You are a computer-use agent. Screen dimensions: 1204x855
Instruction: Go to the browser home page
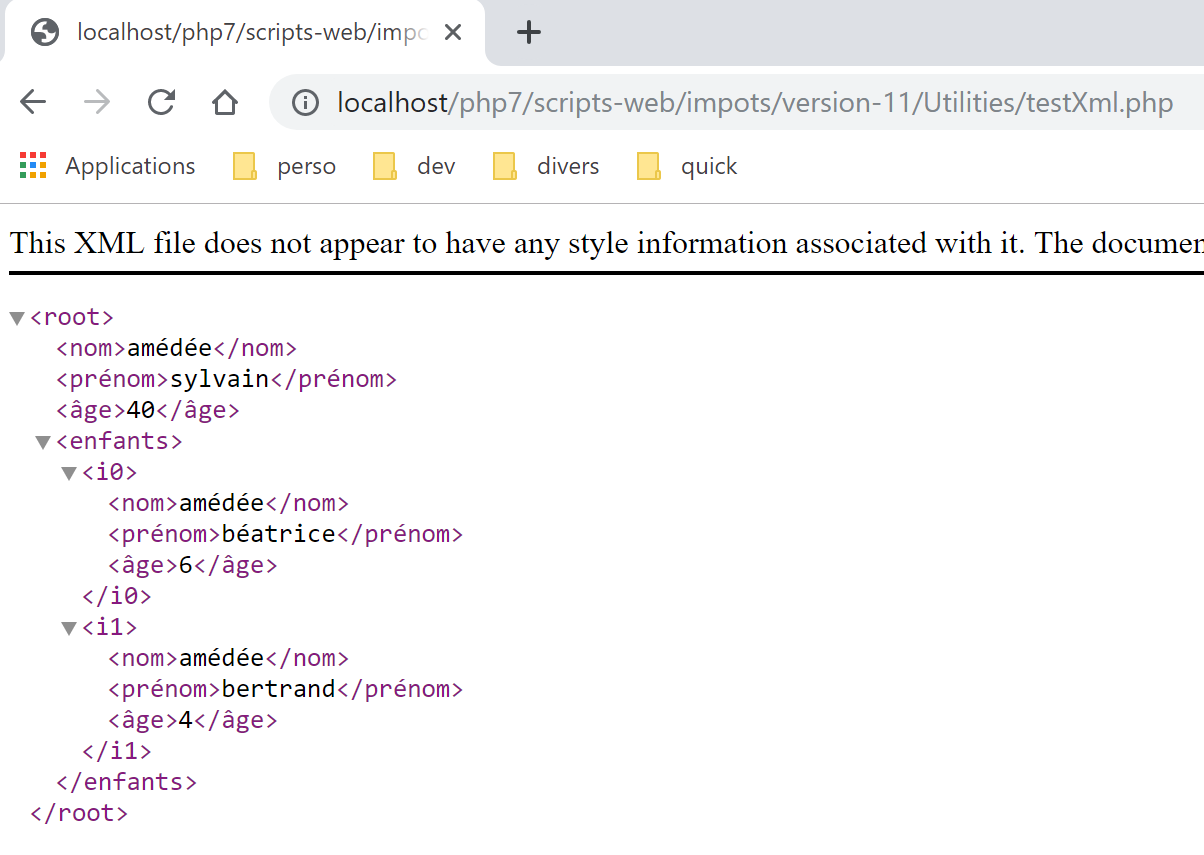[225, 102]
